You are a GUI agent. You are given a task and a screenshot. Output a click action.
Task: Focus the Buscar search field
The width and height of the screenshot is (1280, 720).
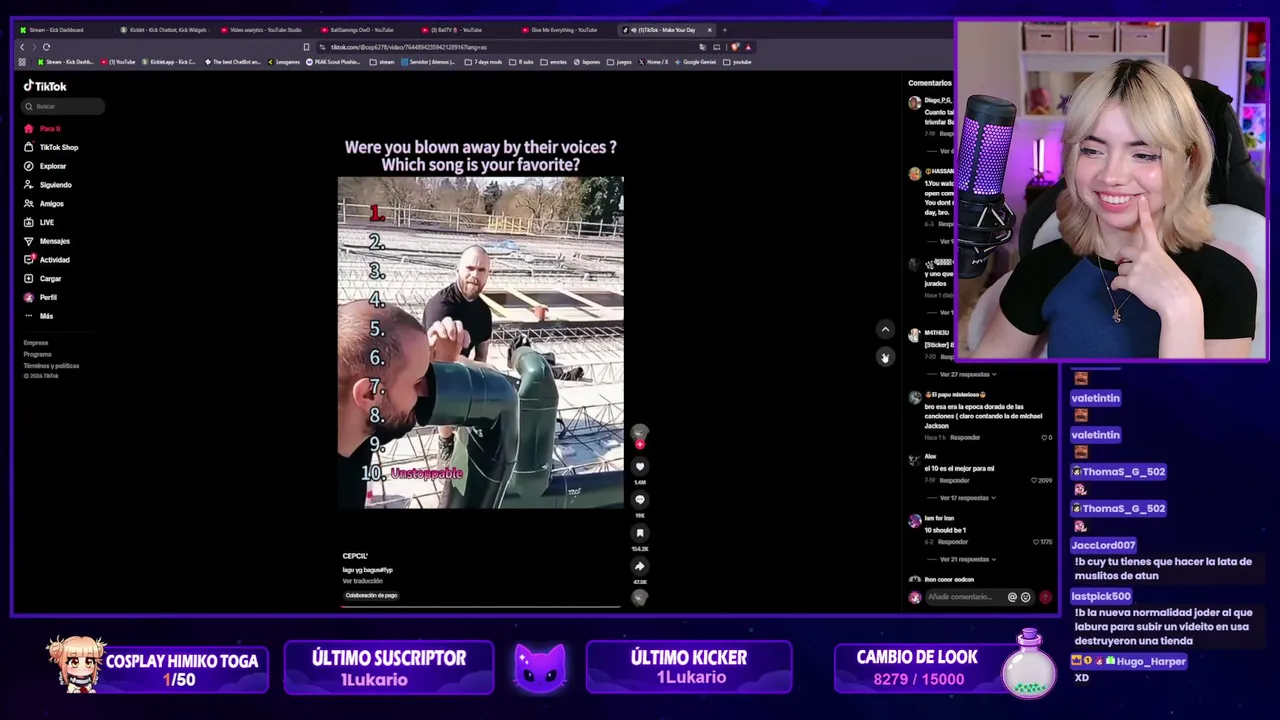pos(64,106)
